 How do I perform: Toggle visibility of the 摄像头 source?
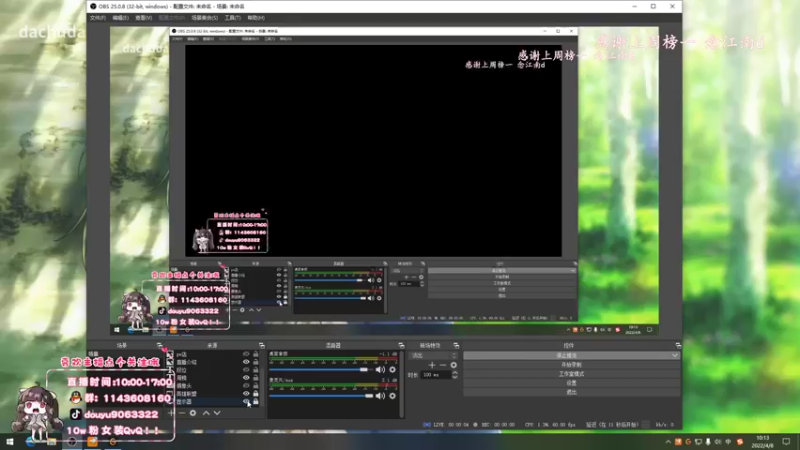(x=246, y=386)
